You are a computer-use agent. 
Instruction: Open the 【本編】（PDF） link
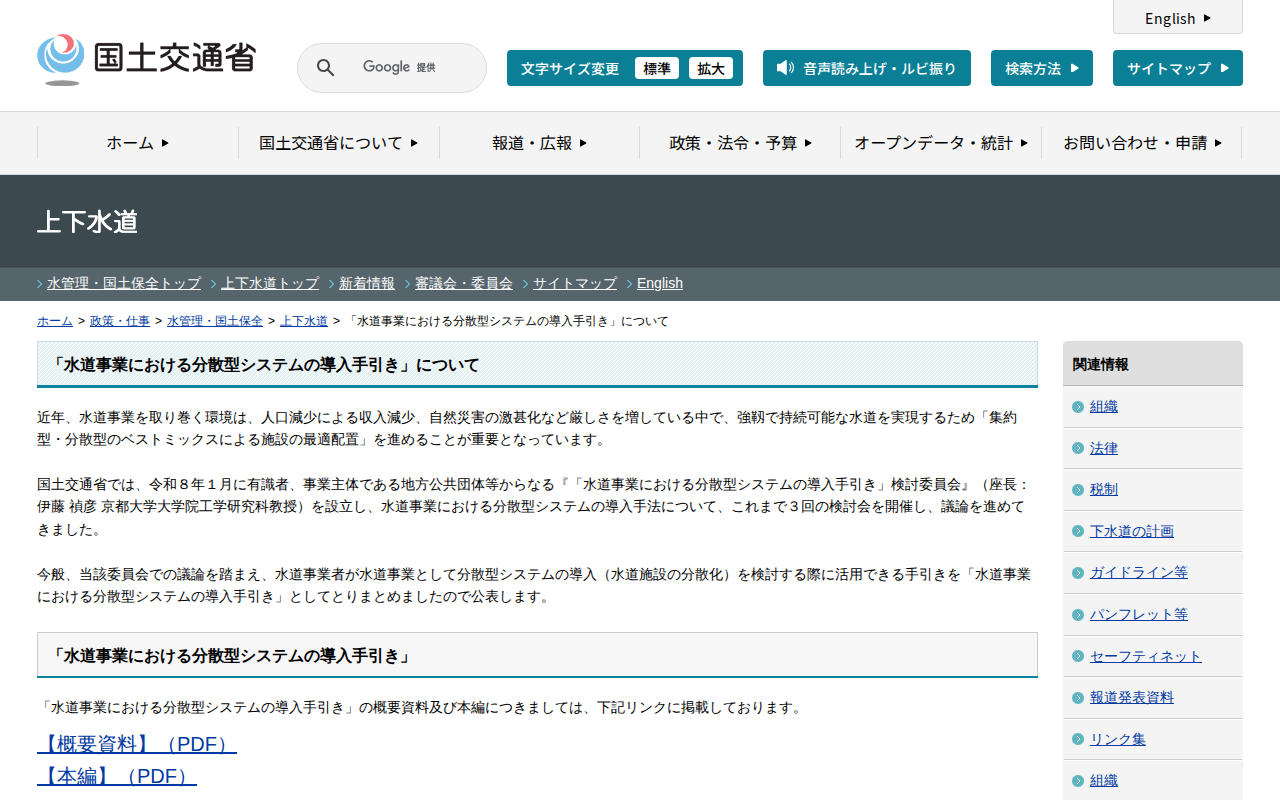coord(117,776)
